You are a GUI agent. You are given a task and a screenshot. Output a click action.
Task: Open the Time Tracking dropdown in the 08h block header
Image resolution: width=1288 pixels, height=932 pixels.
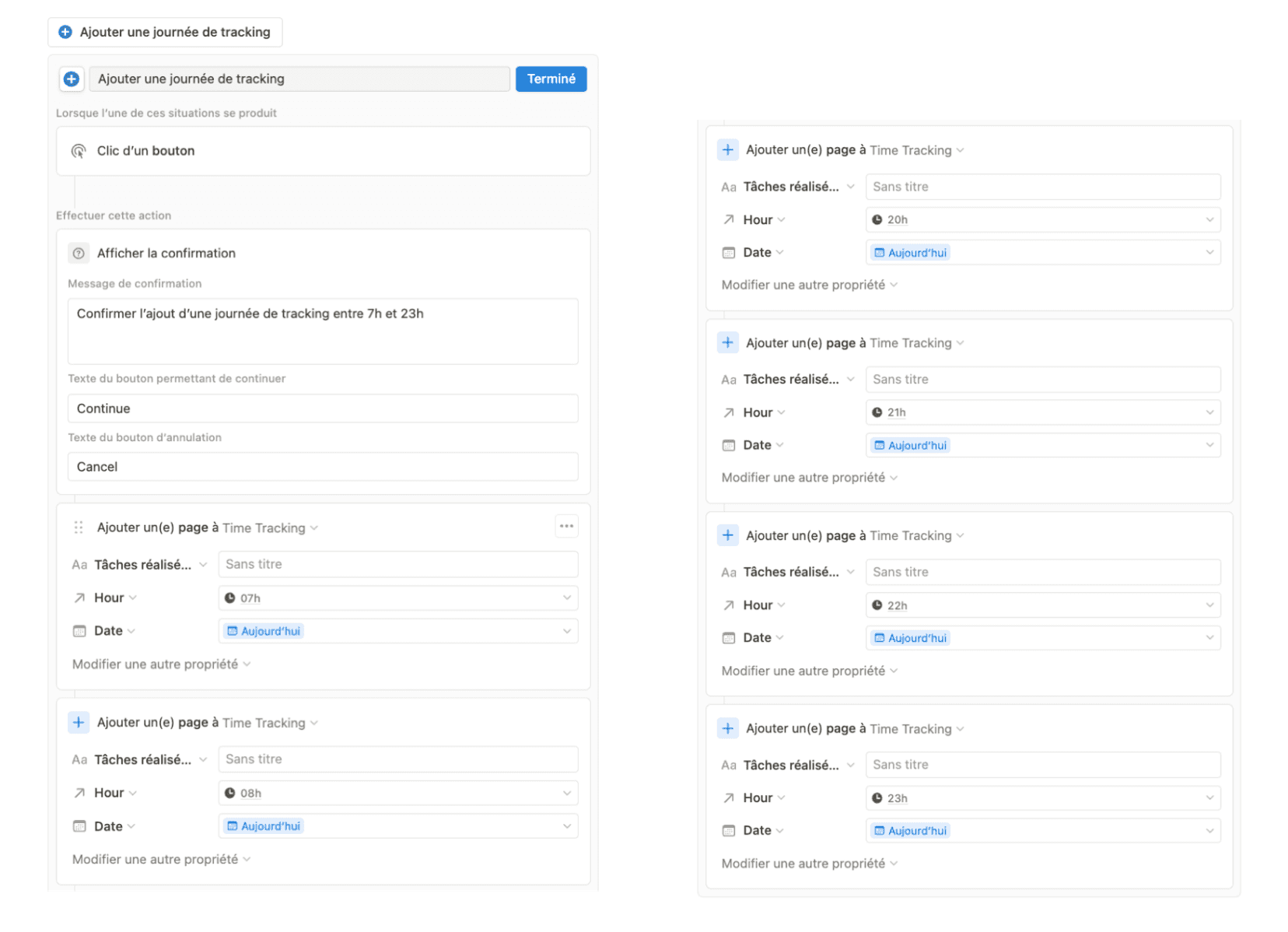click(x=270, y=723)
